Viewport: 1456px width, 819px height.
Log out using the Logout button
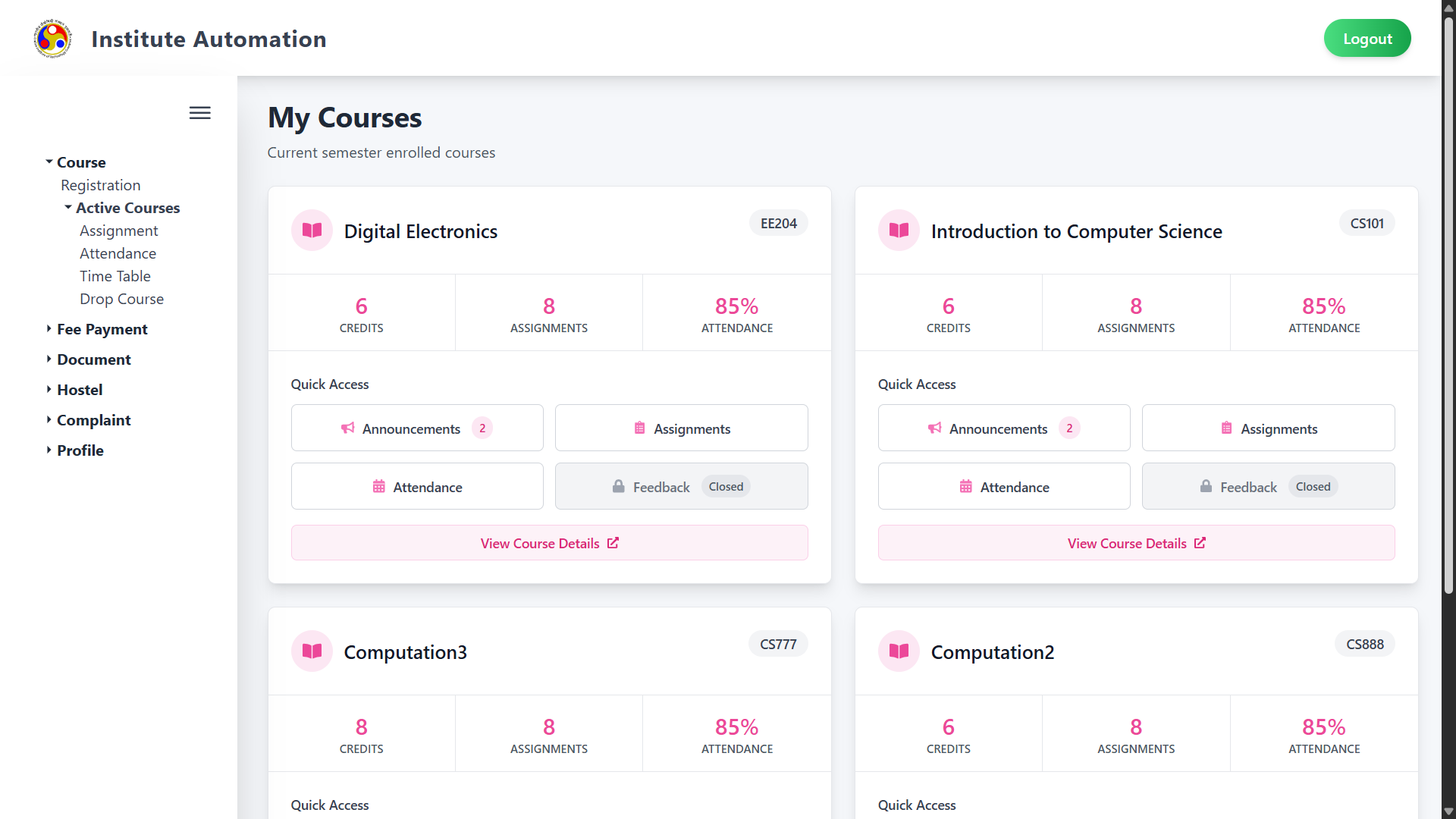click(1367, 39)
